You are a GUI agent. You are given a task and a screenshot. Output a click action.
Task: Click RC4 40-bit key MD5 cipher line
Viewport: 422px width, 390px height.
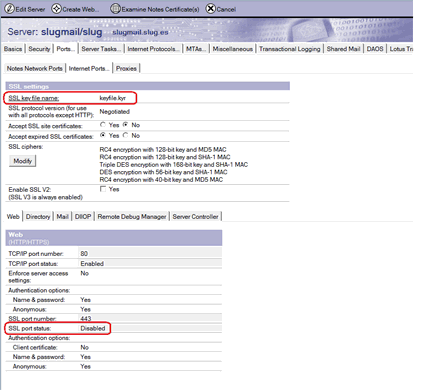pyautogui.click(x=161, y=180)
